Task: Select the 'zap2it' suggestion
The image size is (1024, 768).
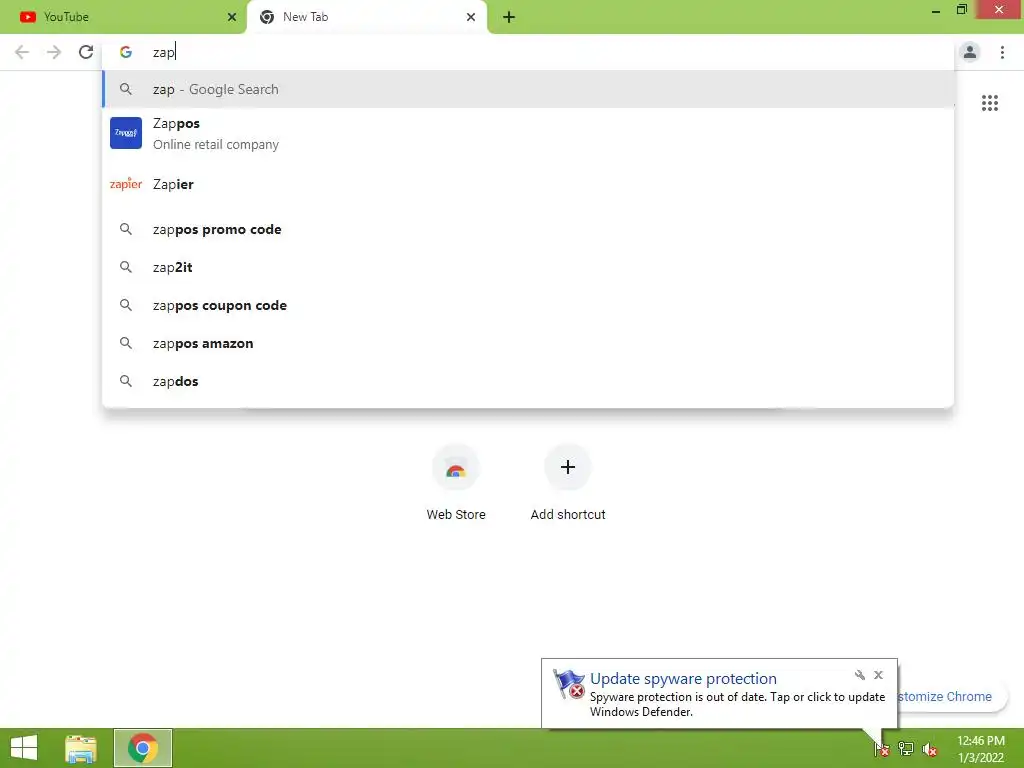Action: pyautogui.click(x=528, y=267)
